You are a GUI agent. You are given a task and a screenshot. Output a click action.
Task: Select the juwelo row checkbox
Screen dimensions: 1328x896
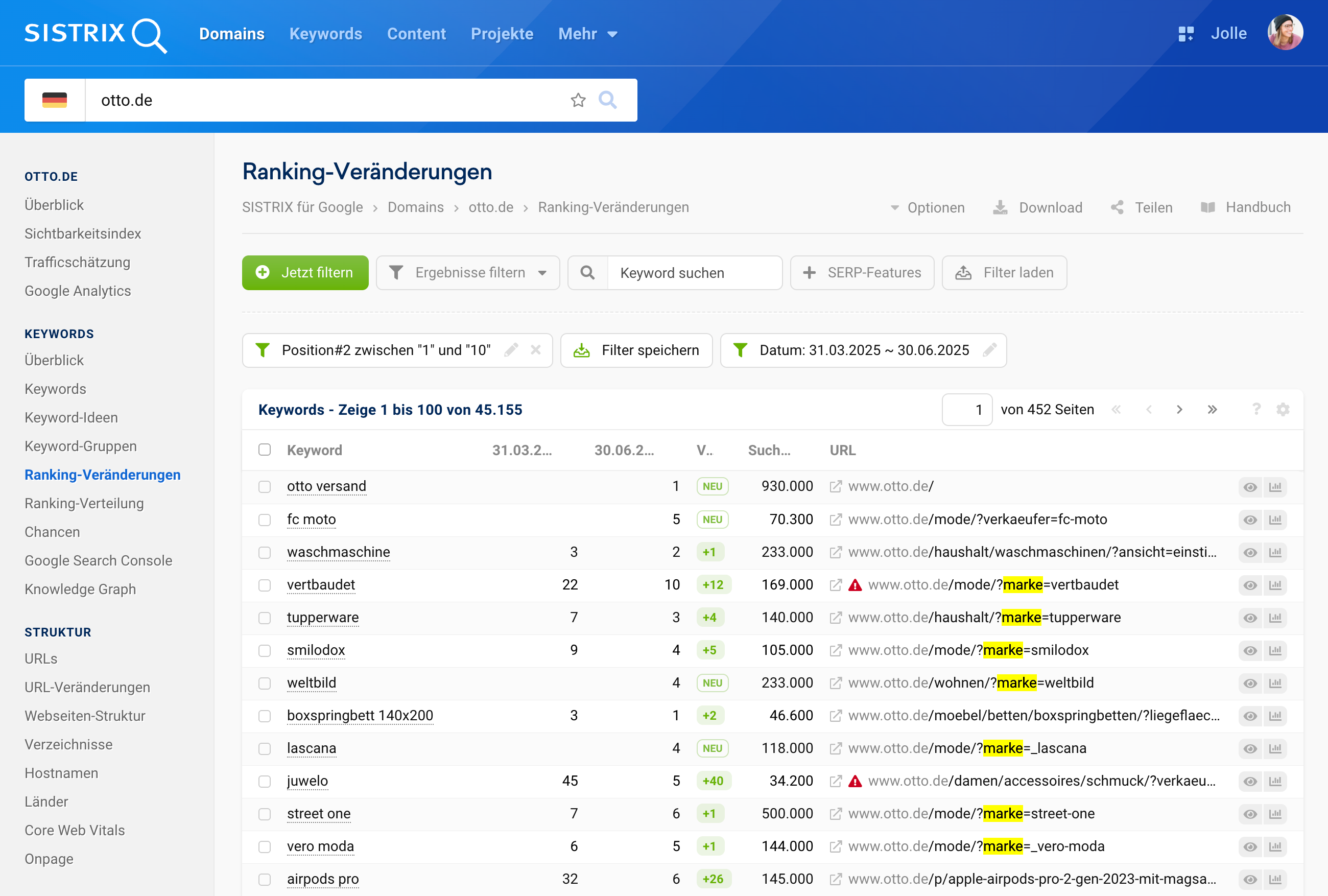(x=265, y=781)
